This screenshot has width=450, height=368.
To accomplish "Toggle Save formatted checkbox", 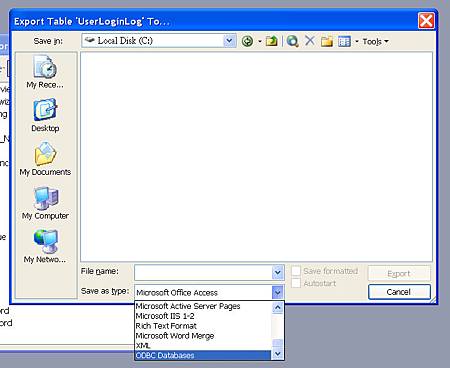I will click(x=296, y=271).
